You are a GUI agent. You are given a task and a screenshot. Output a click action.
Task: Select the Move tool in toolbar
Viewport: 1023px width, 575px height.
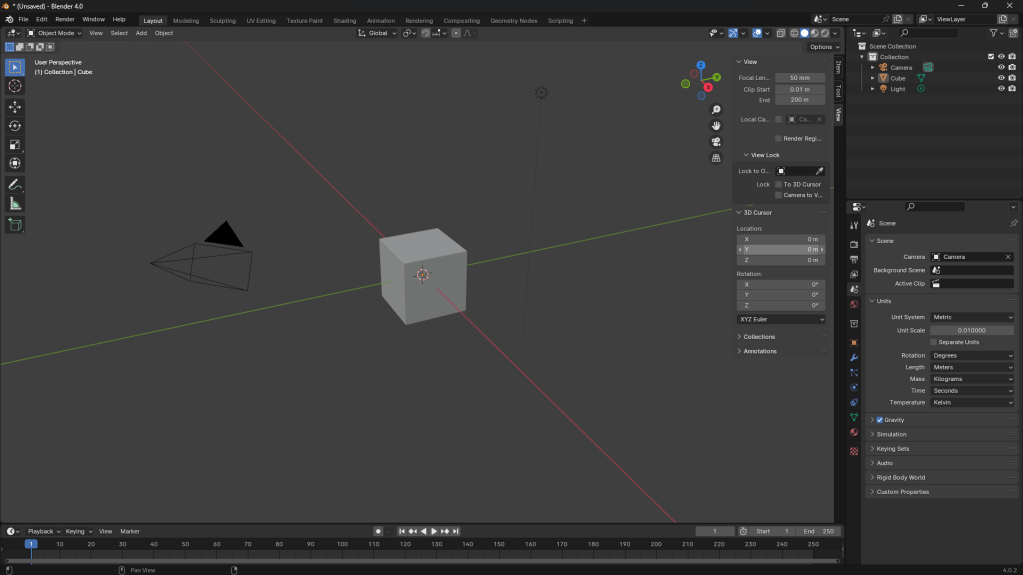pos(15,107)
